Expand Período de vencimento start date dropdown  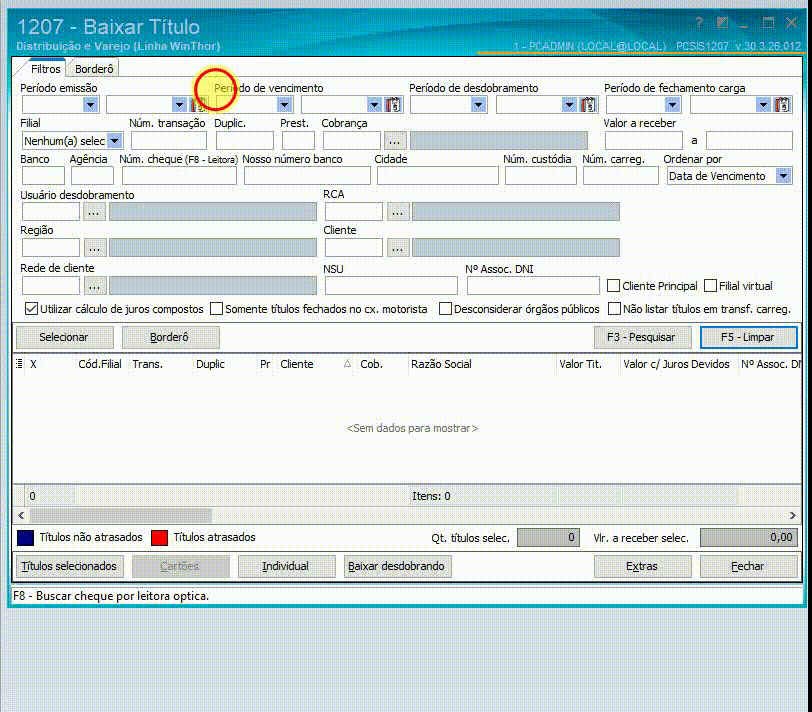pyautogui.click(x=284, y=105)
